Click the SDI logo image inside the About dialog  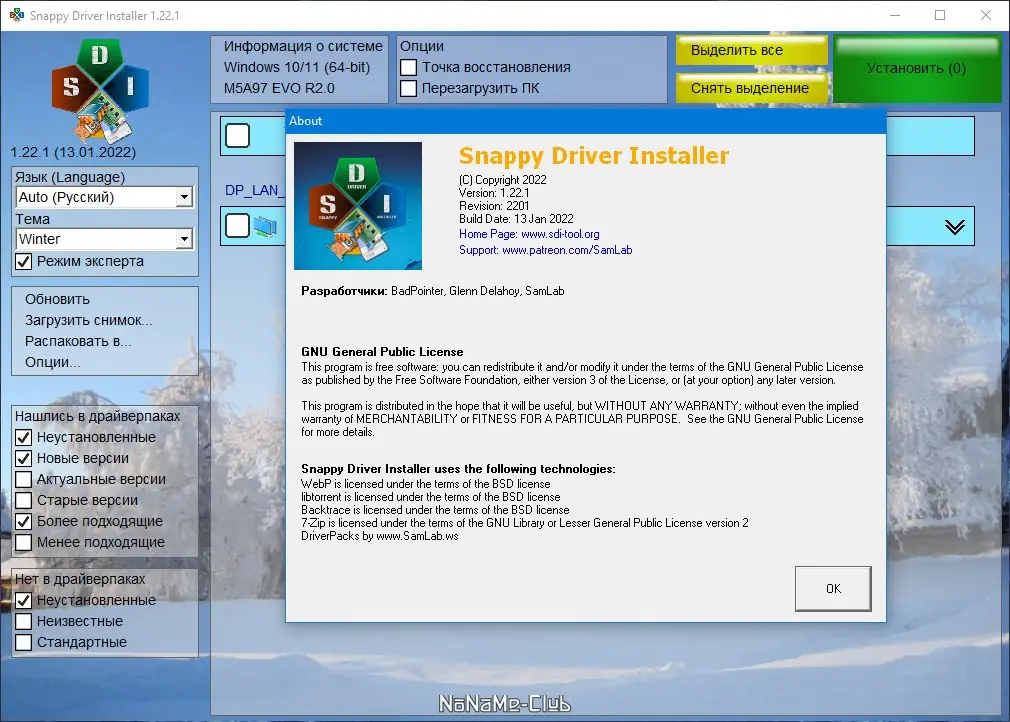coord(357,205)
